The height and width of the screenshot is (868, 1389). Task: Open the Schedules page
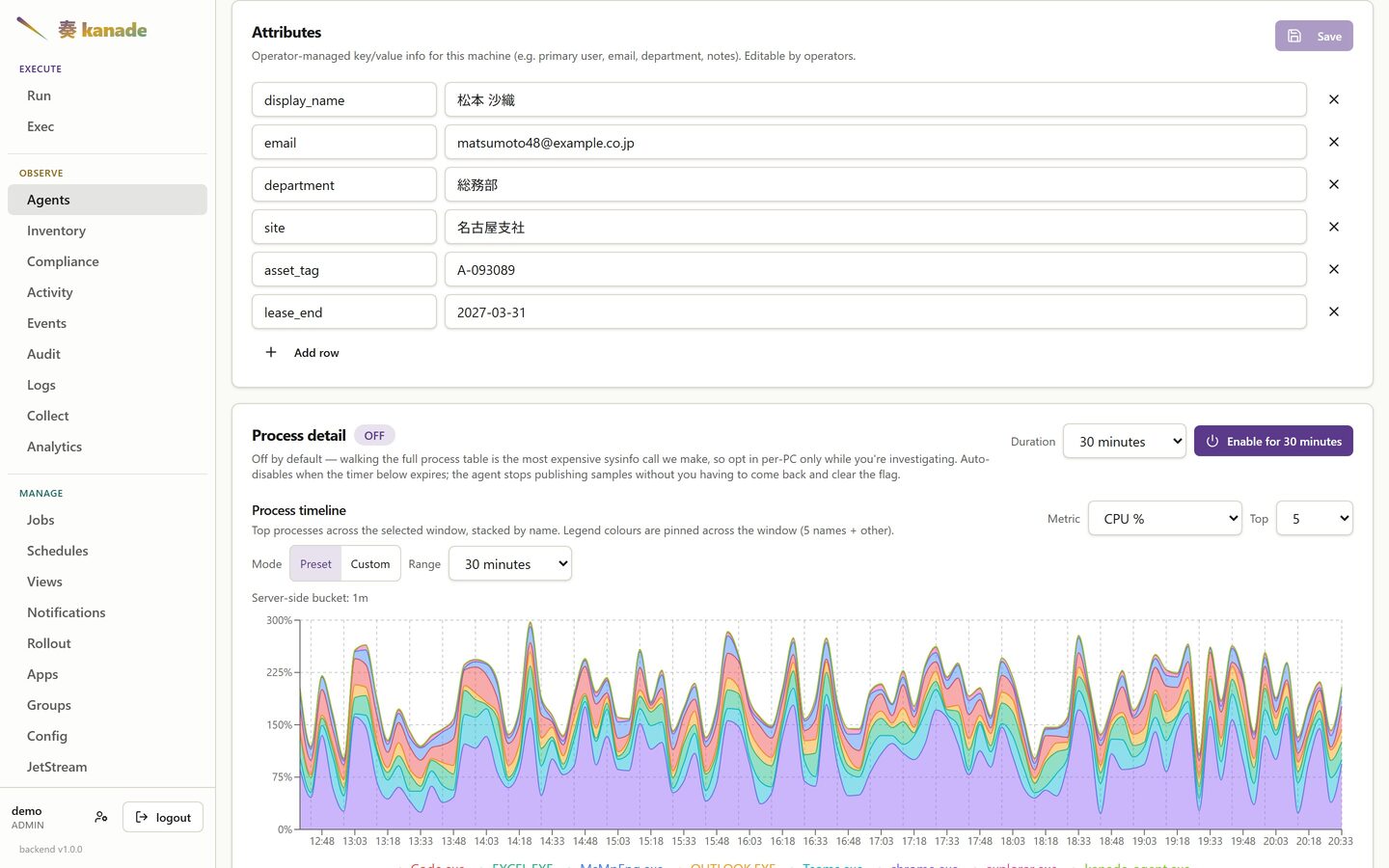pyautogui.click(x=107, y=551)
